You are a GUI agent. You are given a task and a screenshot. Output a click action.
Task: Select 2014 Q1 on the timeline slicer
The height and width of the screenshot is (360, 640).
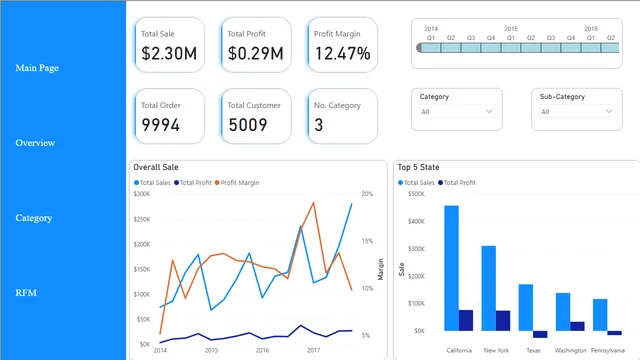tap(431, 48)
